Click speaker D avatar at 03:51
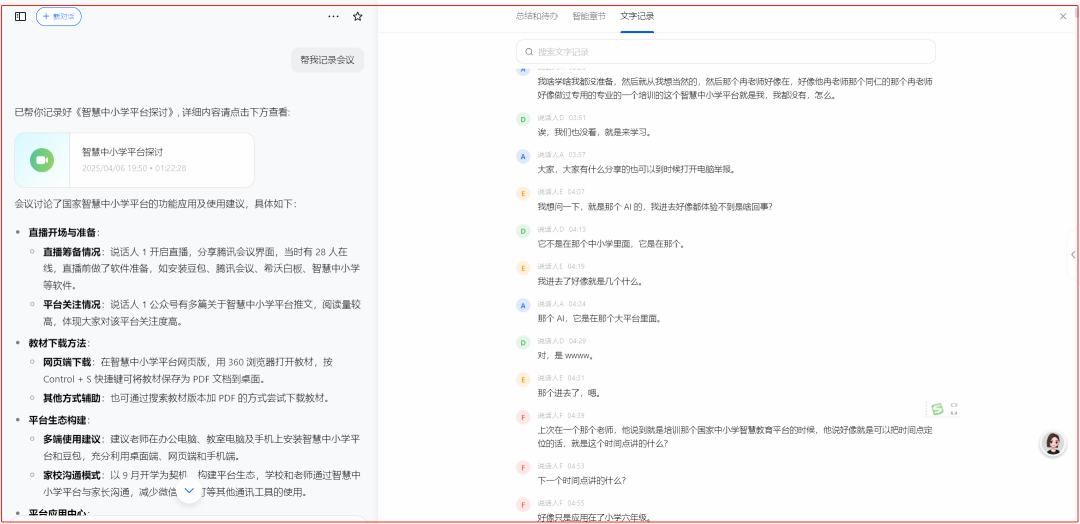Image resolution: width=1080 pixels, height=524 pixels. (523, 119)
